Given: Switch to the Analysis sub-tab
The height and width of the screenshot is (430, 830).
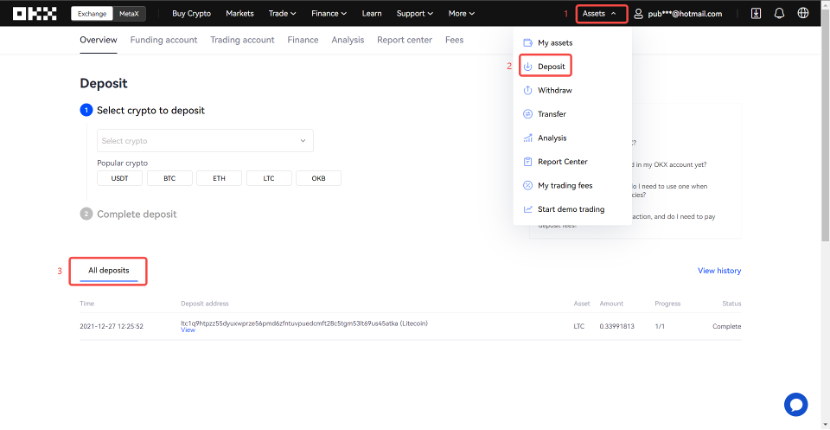Looking at the screenshot, I should coord(348,40).
